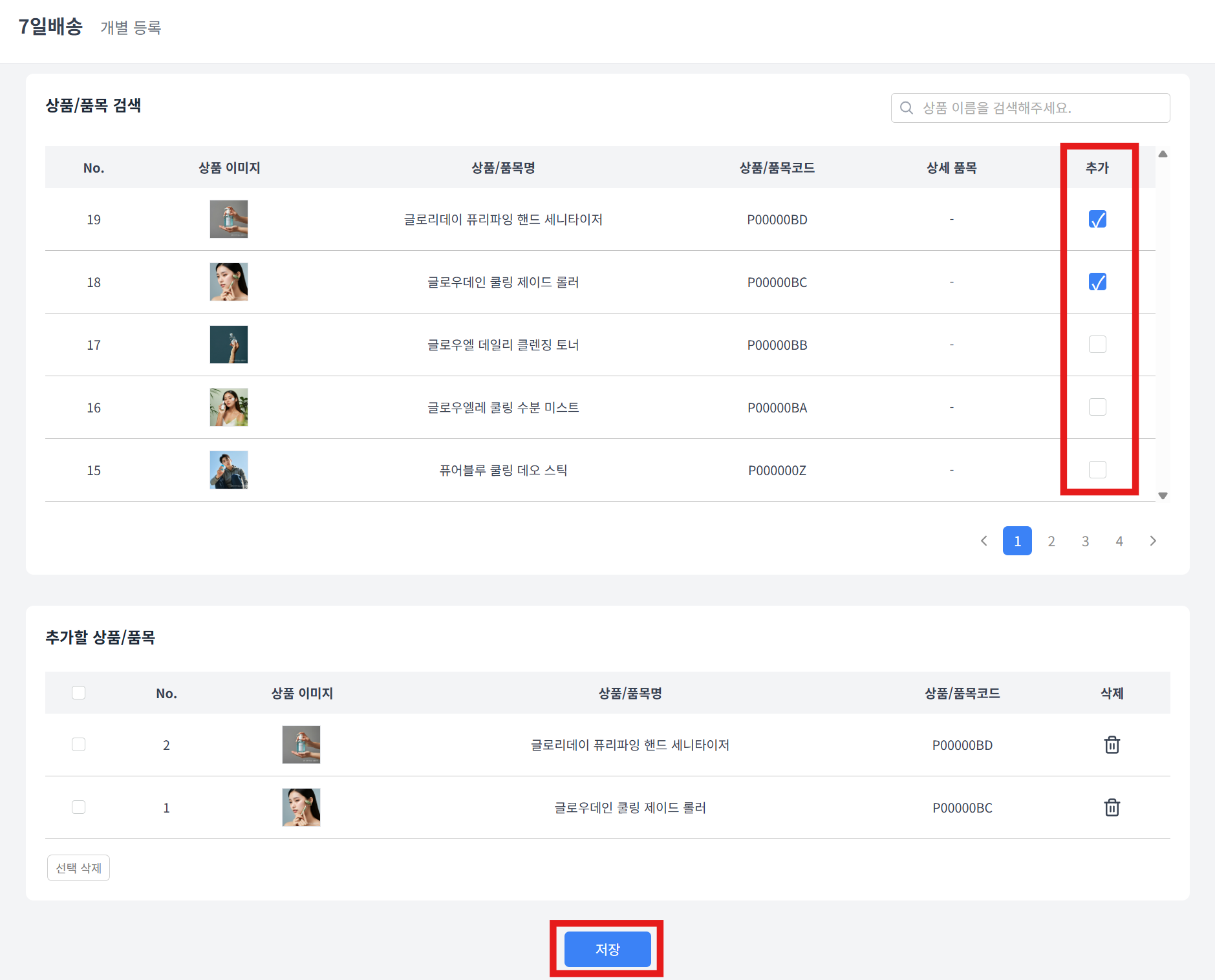Click scroll down arrow of product list
Viewport: 1215px width, 980px height.
point(1163,496)
